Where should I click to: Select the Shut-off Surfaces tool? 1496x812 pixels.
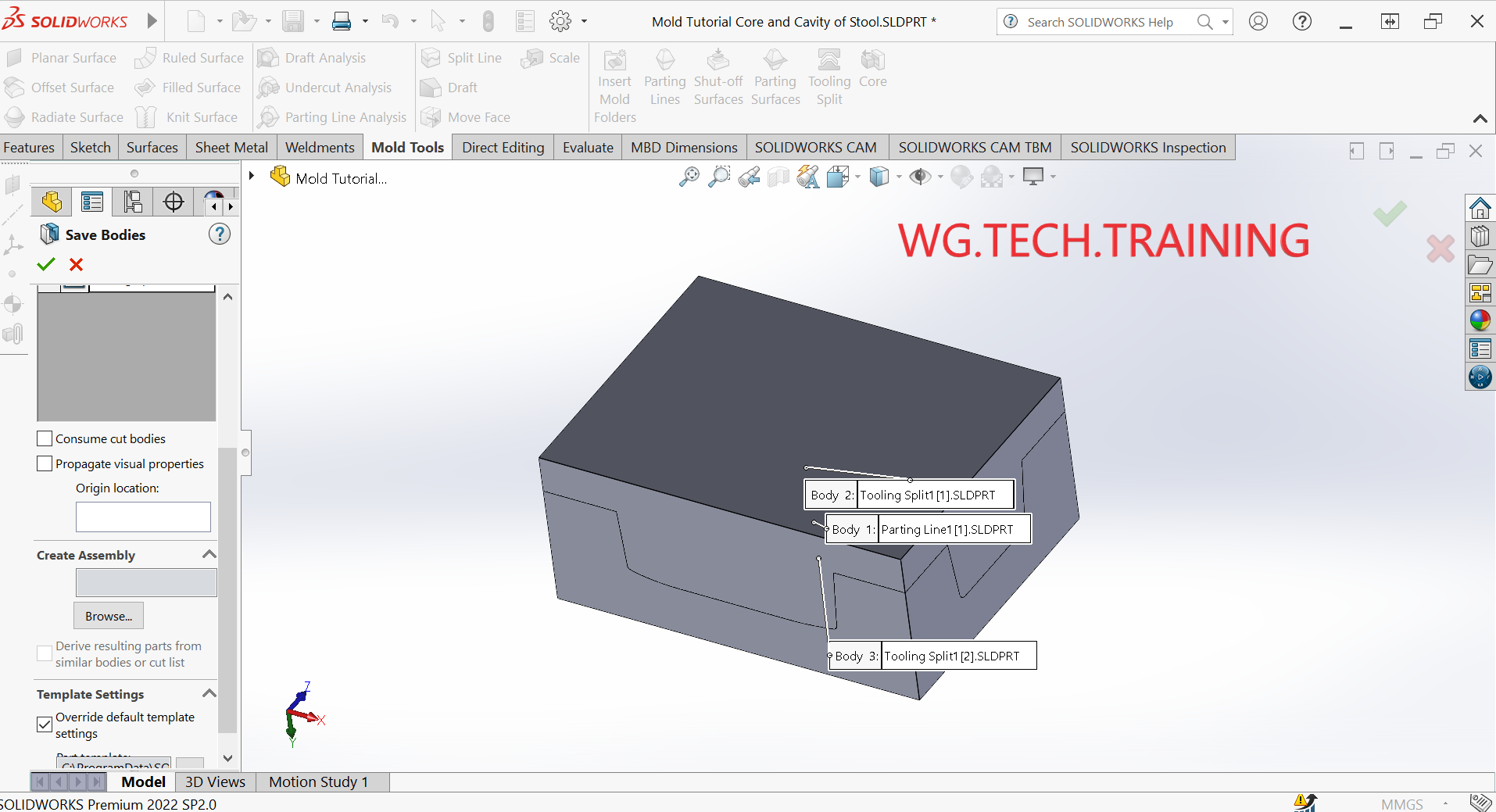tap(718, 77)
